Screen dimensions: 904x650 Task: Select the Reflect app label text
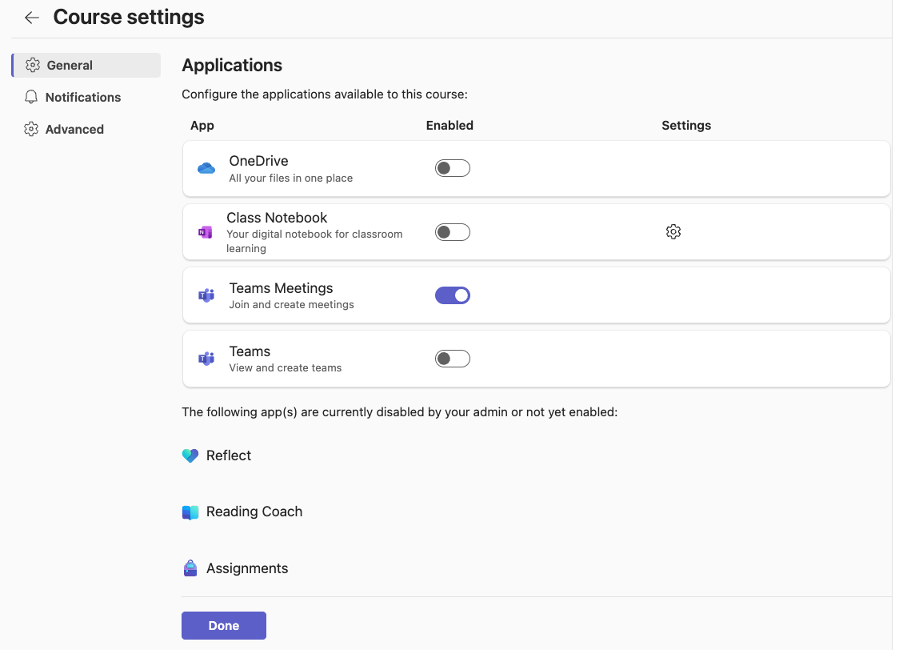pos(228,455)
